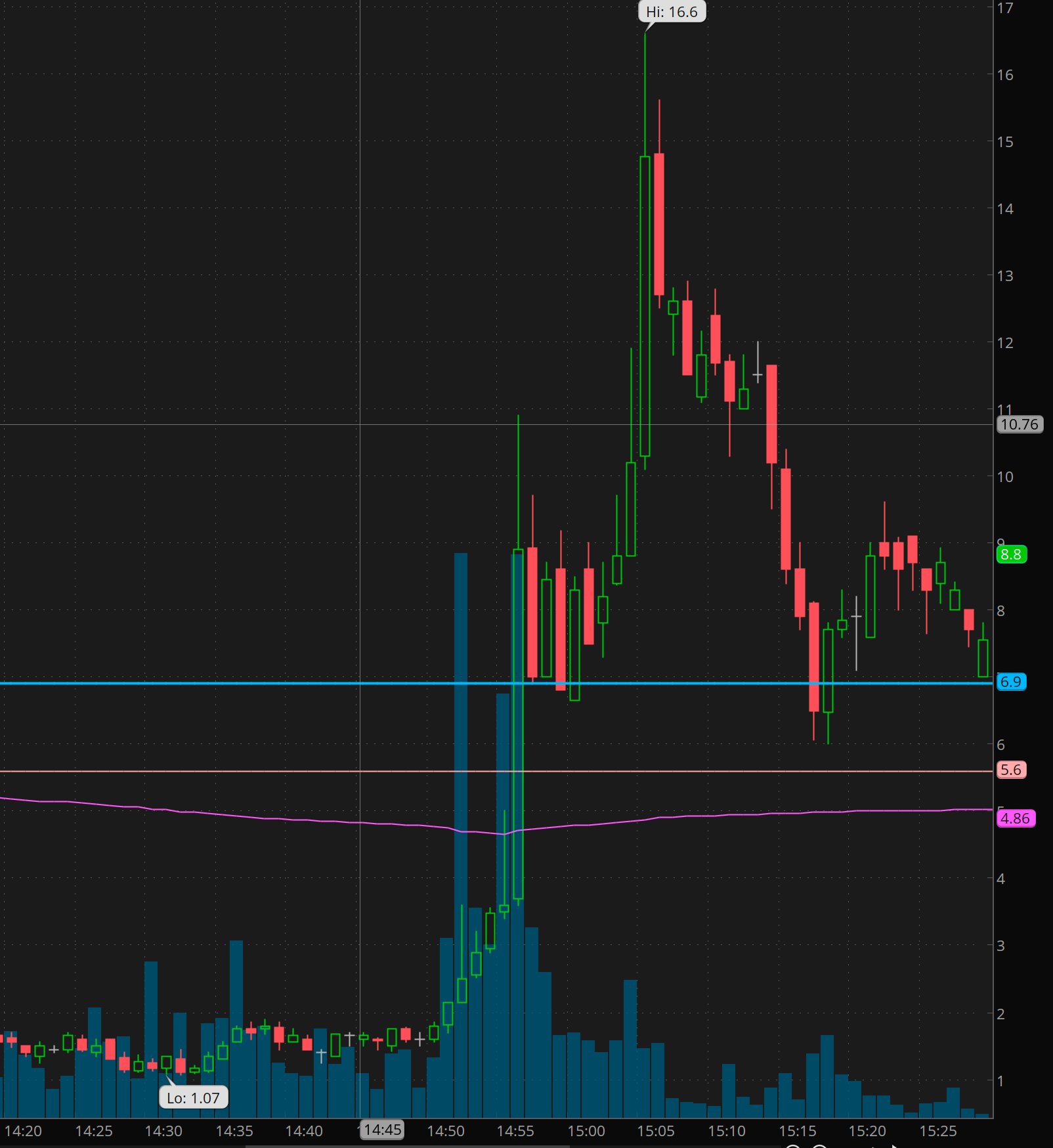Screen dimensions: 1053x1148
Task: Click the 3 label on the price axis
Action: pyautogui.click(x=1000, y=946)
